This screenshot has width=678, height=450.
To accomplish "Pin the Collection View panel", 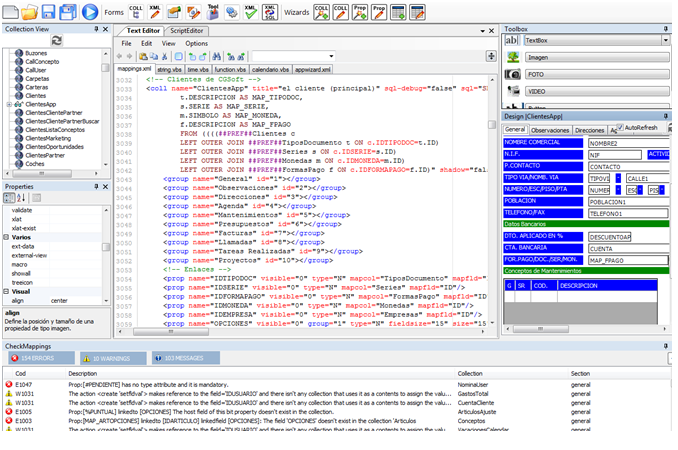I will 96,29.
